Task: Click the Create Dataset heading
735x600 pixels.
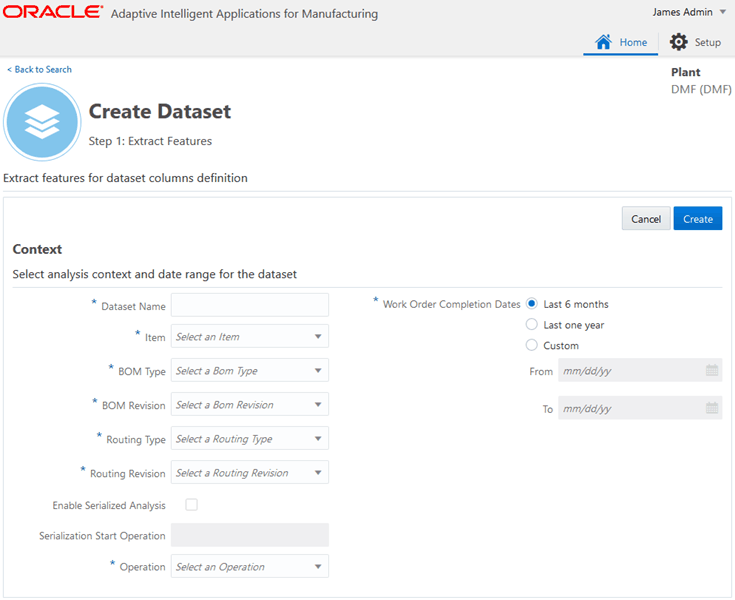Action: 160,112
